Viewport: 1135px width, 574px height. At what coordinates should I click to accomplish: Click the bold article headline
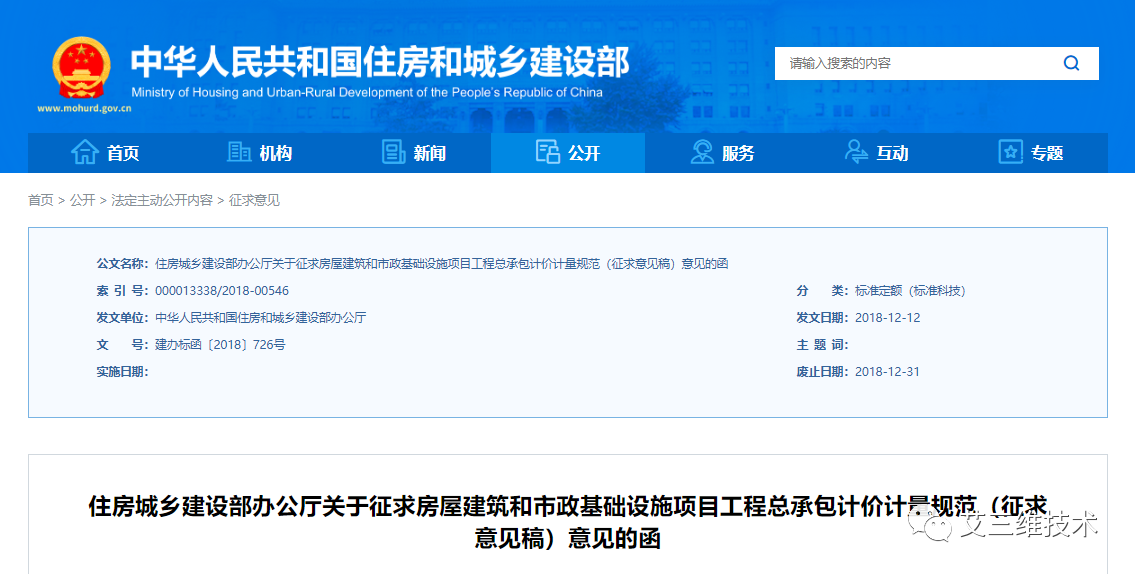tap(568, 523)
